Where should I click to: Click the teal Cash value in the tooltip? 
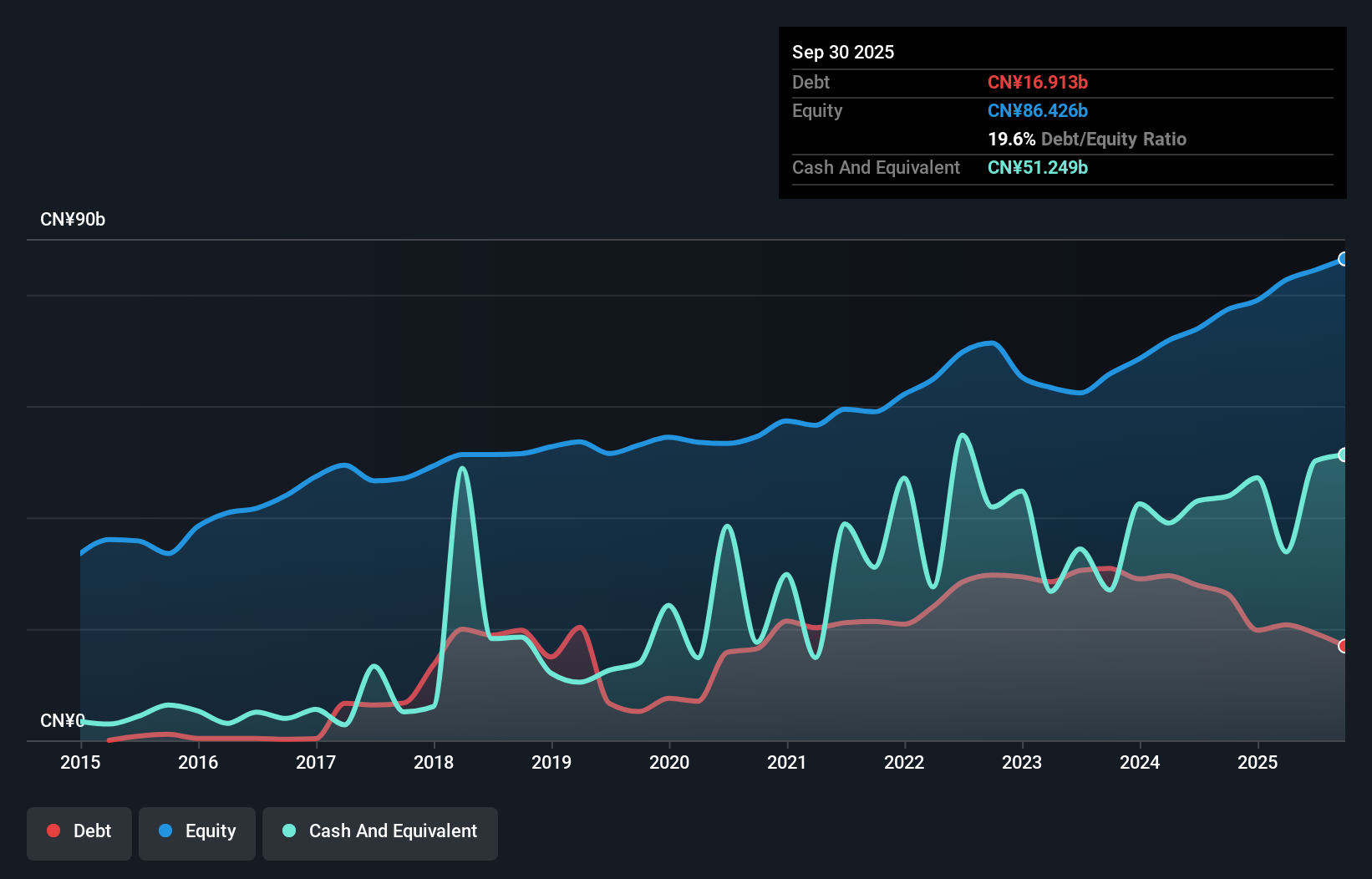click(x=1038, y=168)
